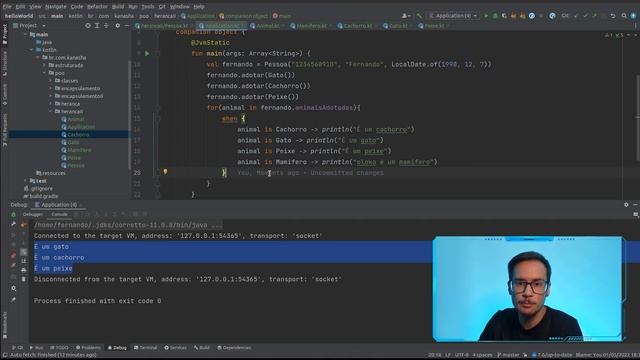The width and height of the screenshot is (640, 360).
Task: Click the webcam overlay thumbnail
Action: pos(529,289)
